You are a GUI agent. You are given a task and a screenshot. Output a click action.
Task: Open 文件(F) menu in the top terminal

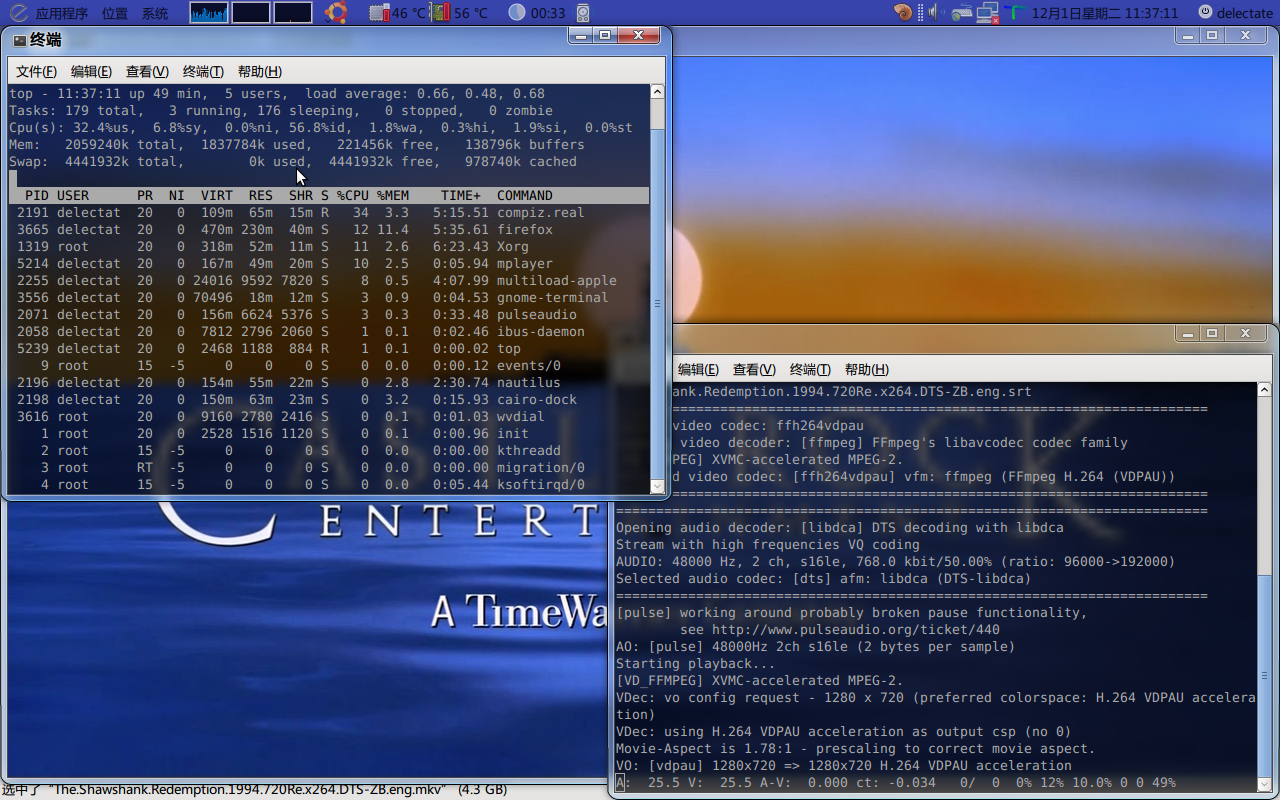(36, 71)
